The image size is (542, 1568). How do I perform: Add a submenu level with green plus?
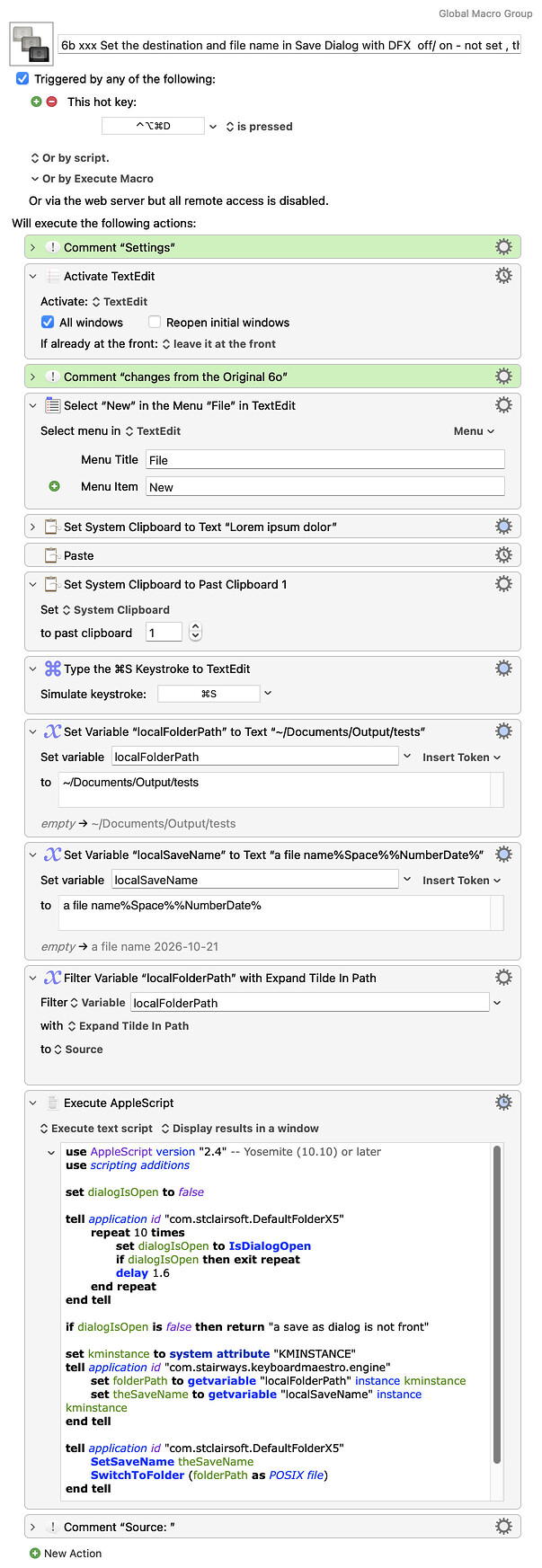[x=54, y=486]
